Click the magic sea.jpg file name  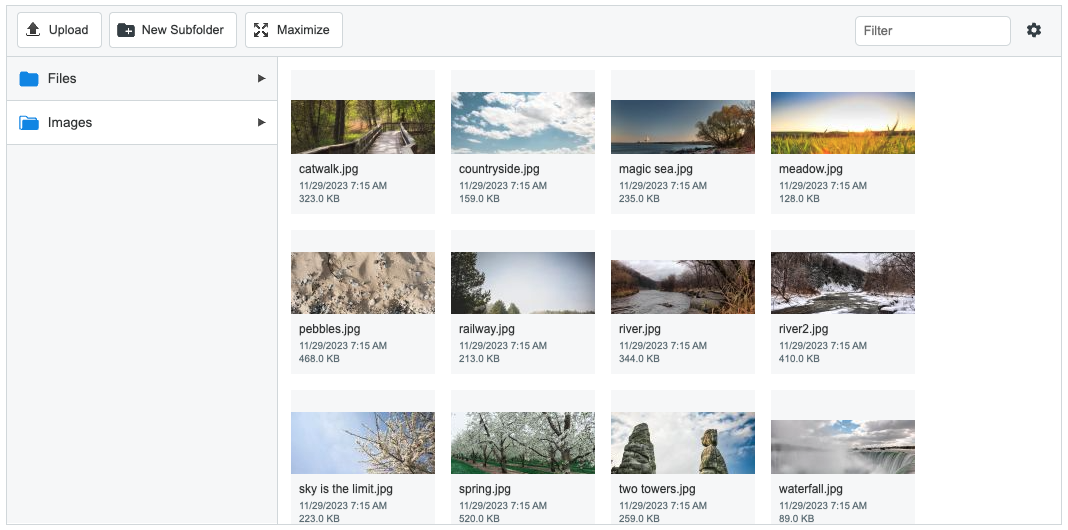click(656, 169)
